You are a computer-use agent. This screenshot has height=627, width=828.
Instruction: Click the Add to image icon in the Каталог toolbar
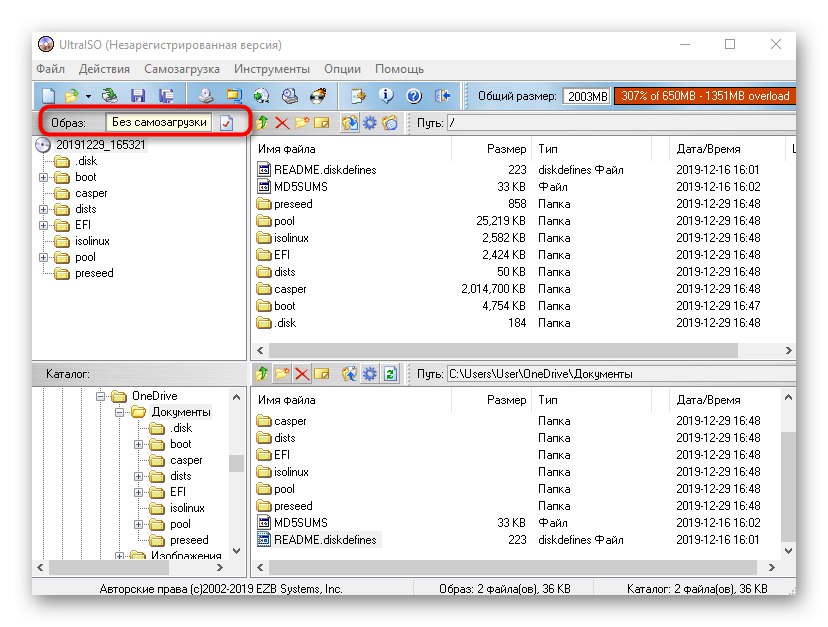(x=349, y=374)
